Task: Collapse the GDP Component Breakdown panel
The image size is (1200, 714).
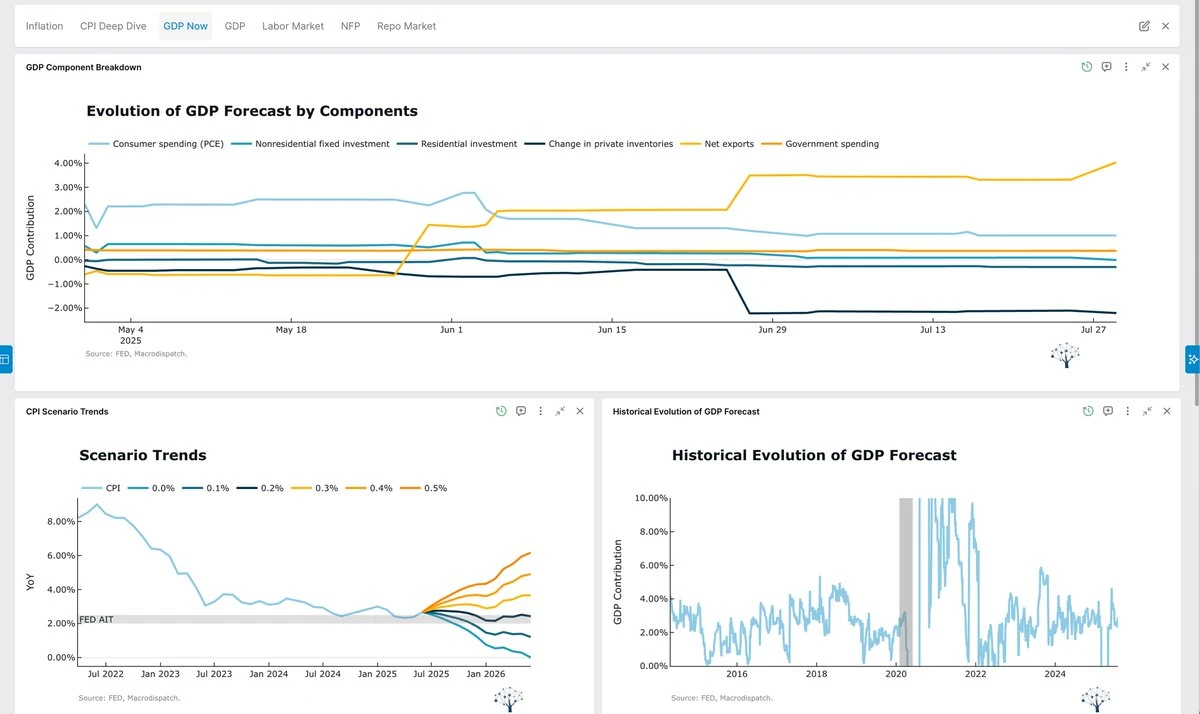Action: click(x=1146, y=67)
